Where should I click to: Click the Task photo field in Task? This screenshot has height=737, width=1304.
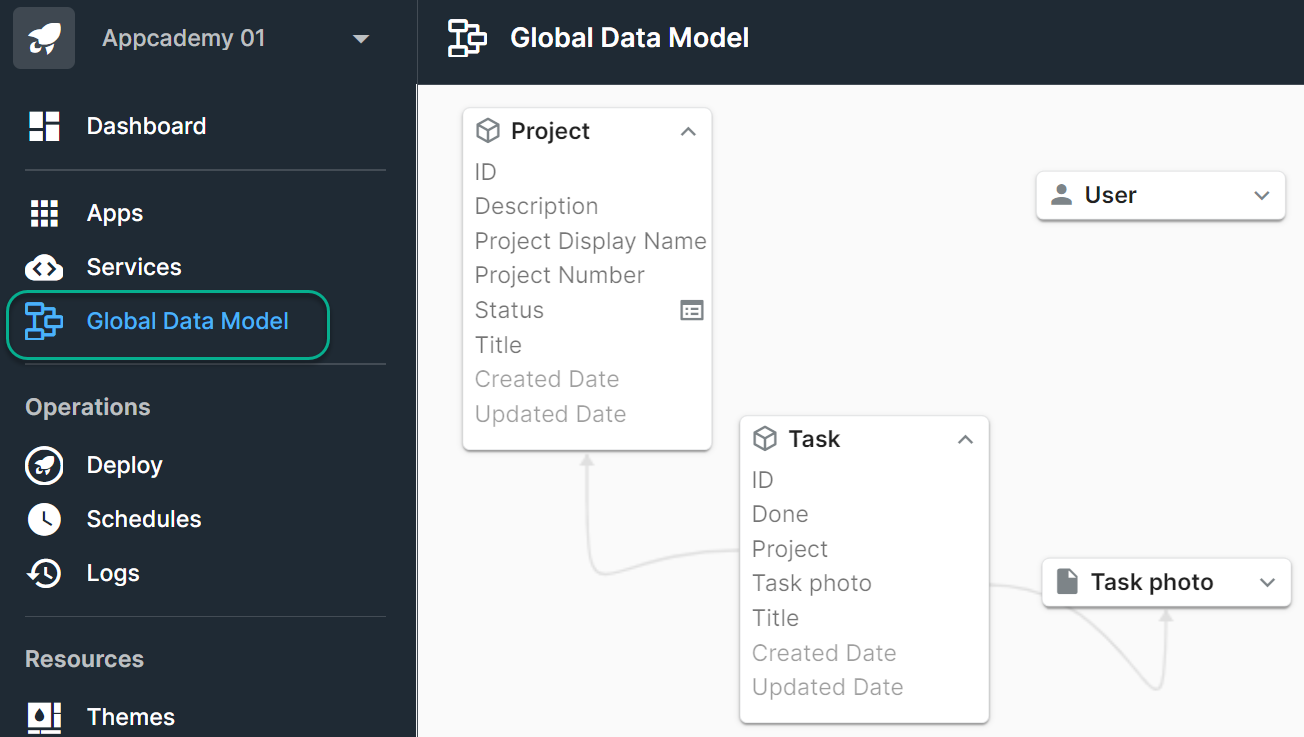(x=812, y=583)
